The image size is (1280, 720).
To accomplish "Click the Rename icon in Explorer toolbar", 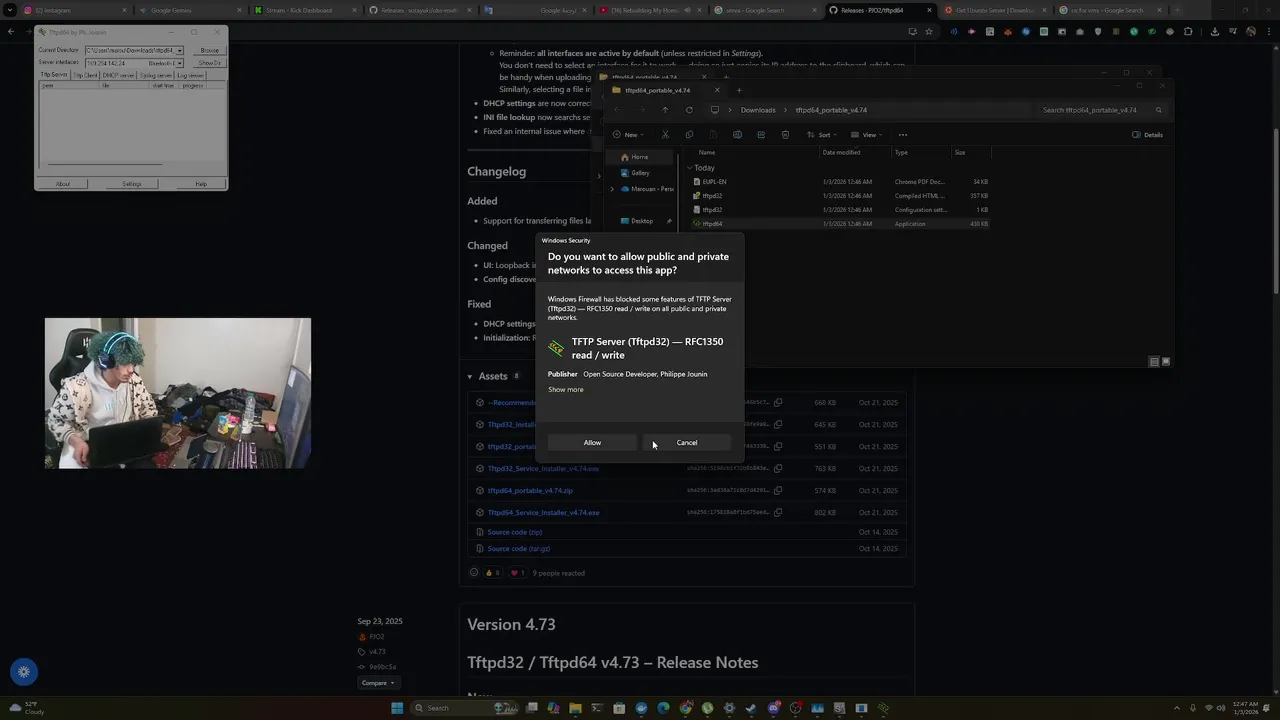I will pyautogui.click(x=737, y=135).
